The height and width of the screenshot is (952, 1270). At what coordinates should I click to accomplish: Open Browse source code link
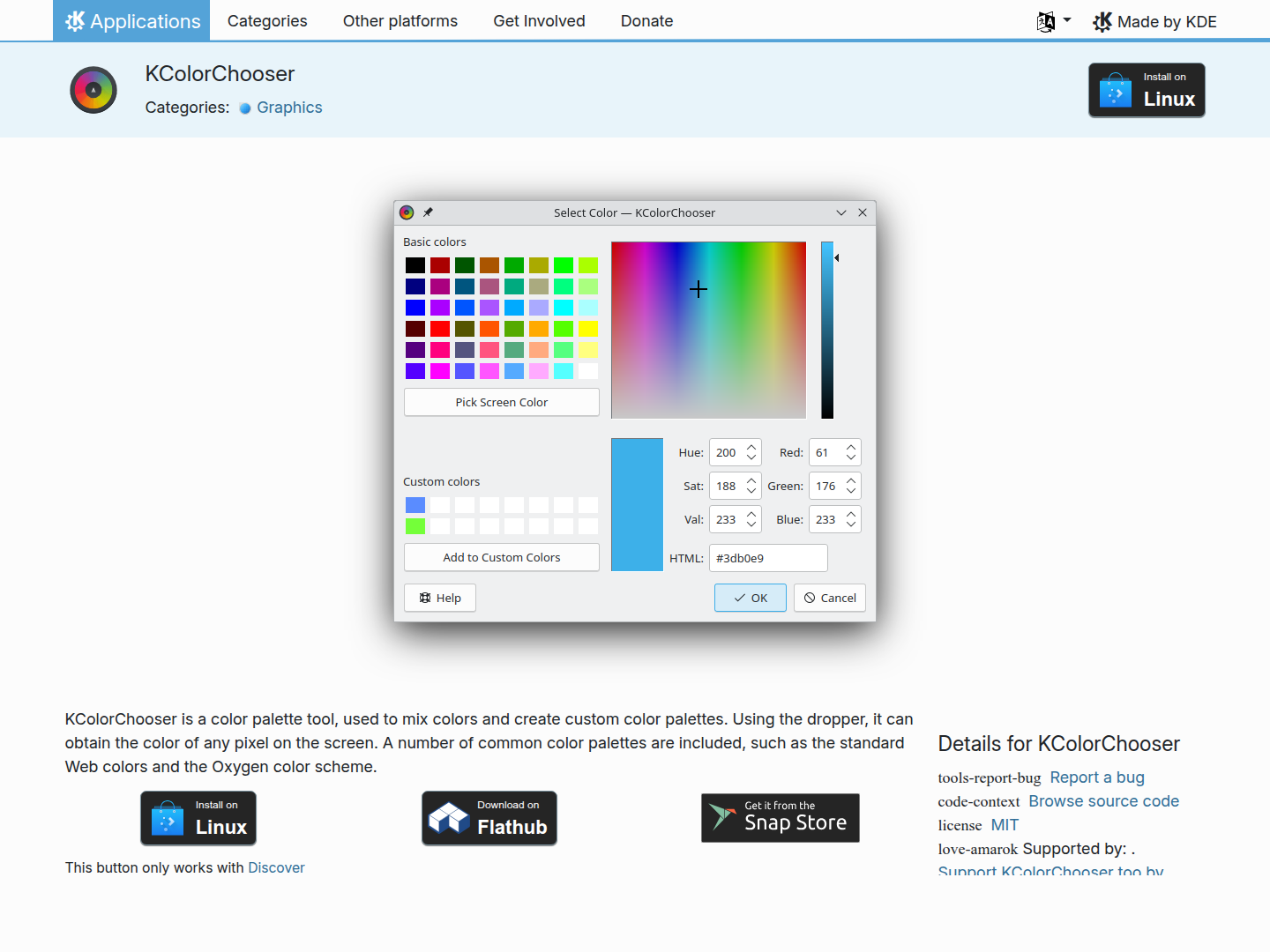[1103, 801]
